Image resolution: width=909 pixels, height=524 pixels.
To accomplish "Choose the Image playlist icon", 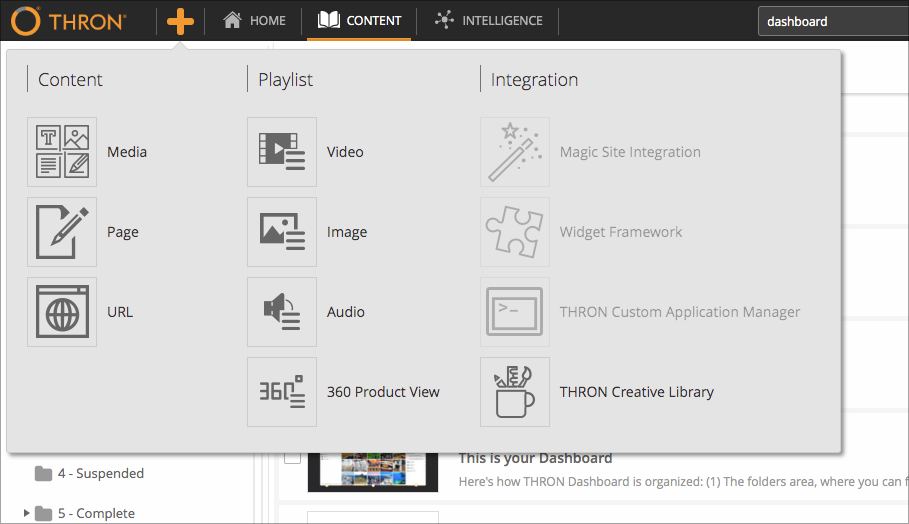I will pos(282,232).
